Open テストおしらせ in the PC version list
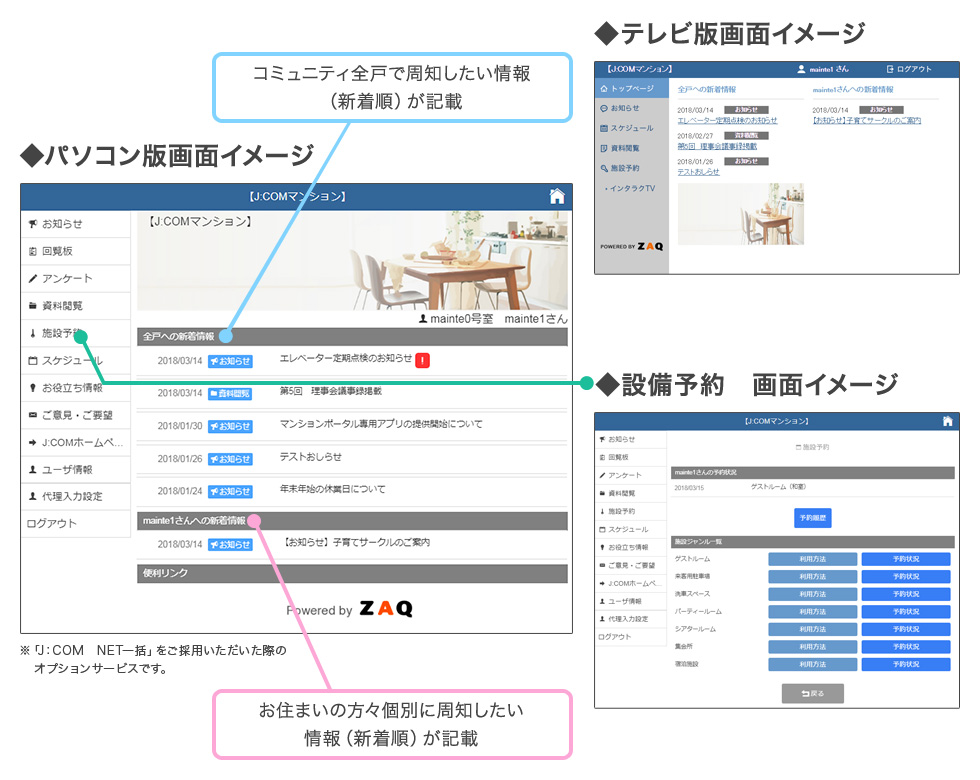 tap(311, 457)
